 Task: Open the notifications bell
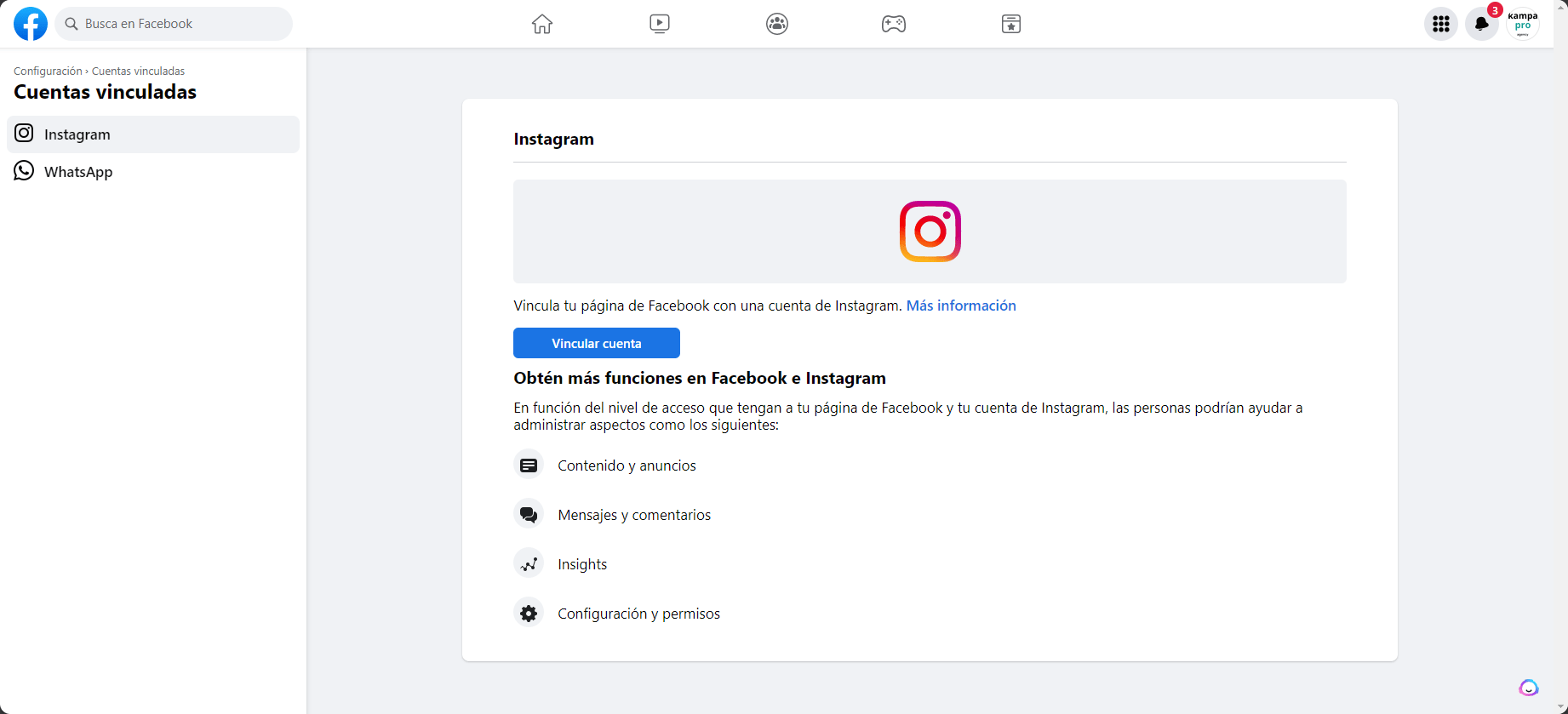[x=1482, y=24]
